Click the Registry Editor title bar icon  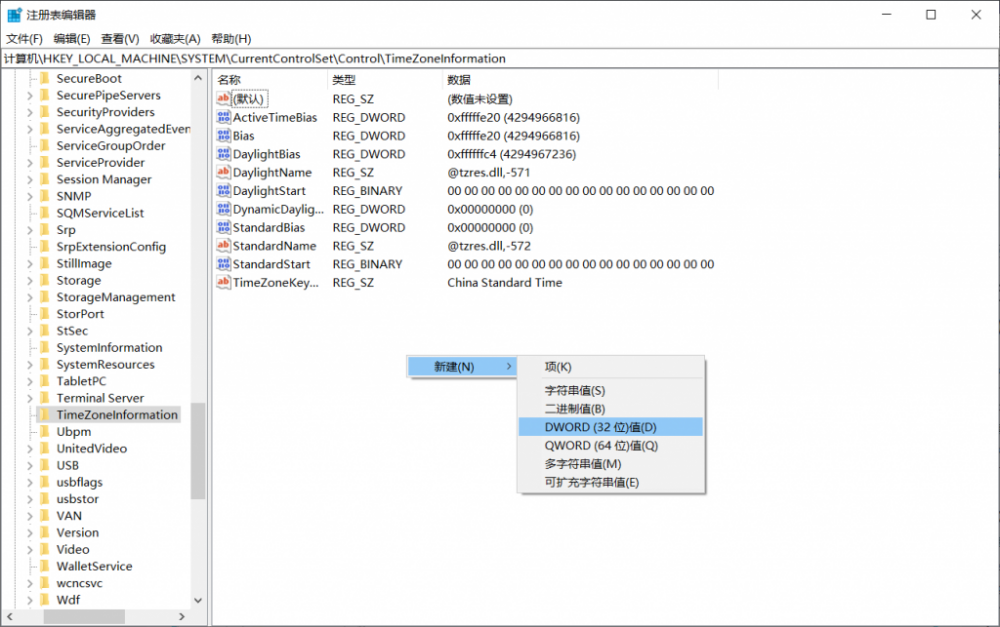14,15
